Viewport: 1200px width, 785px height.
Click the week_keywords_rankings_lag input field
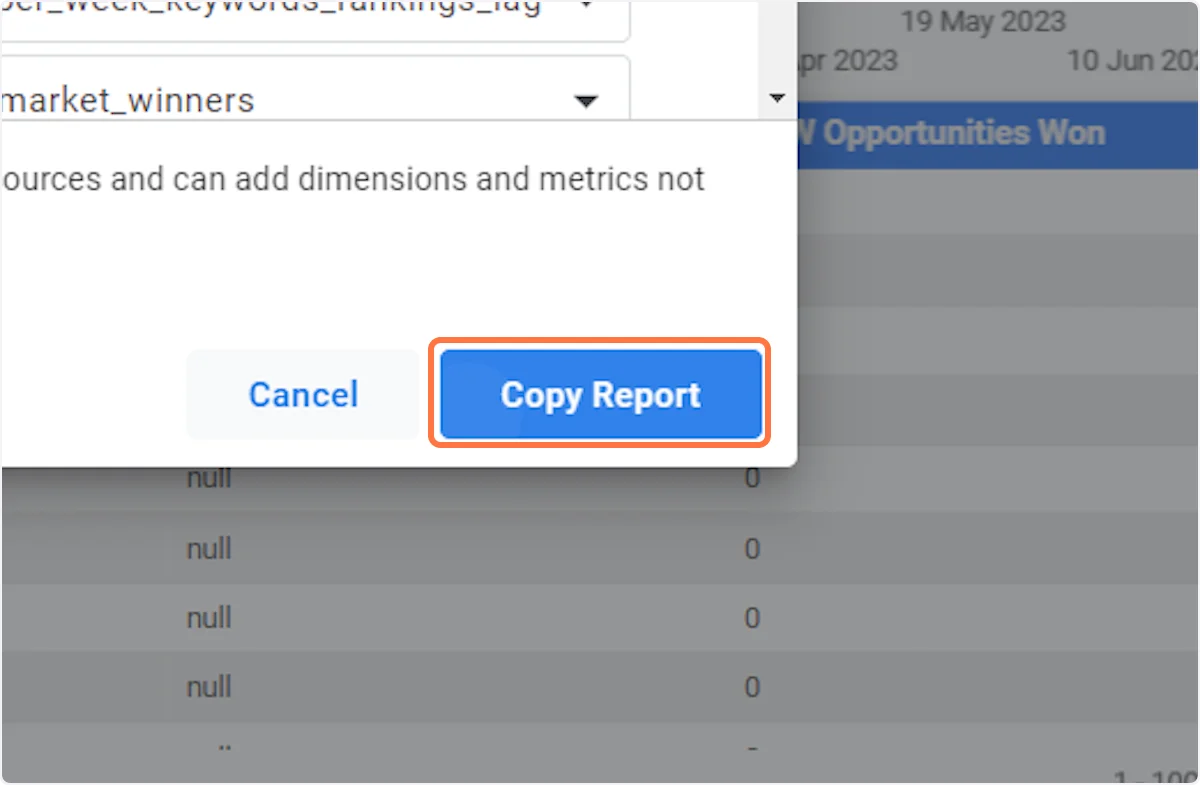[300, 7]
